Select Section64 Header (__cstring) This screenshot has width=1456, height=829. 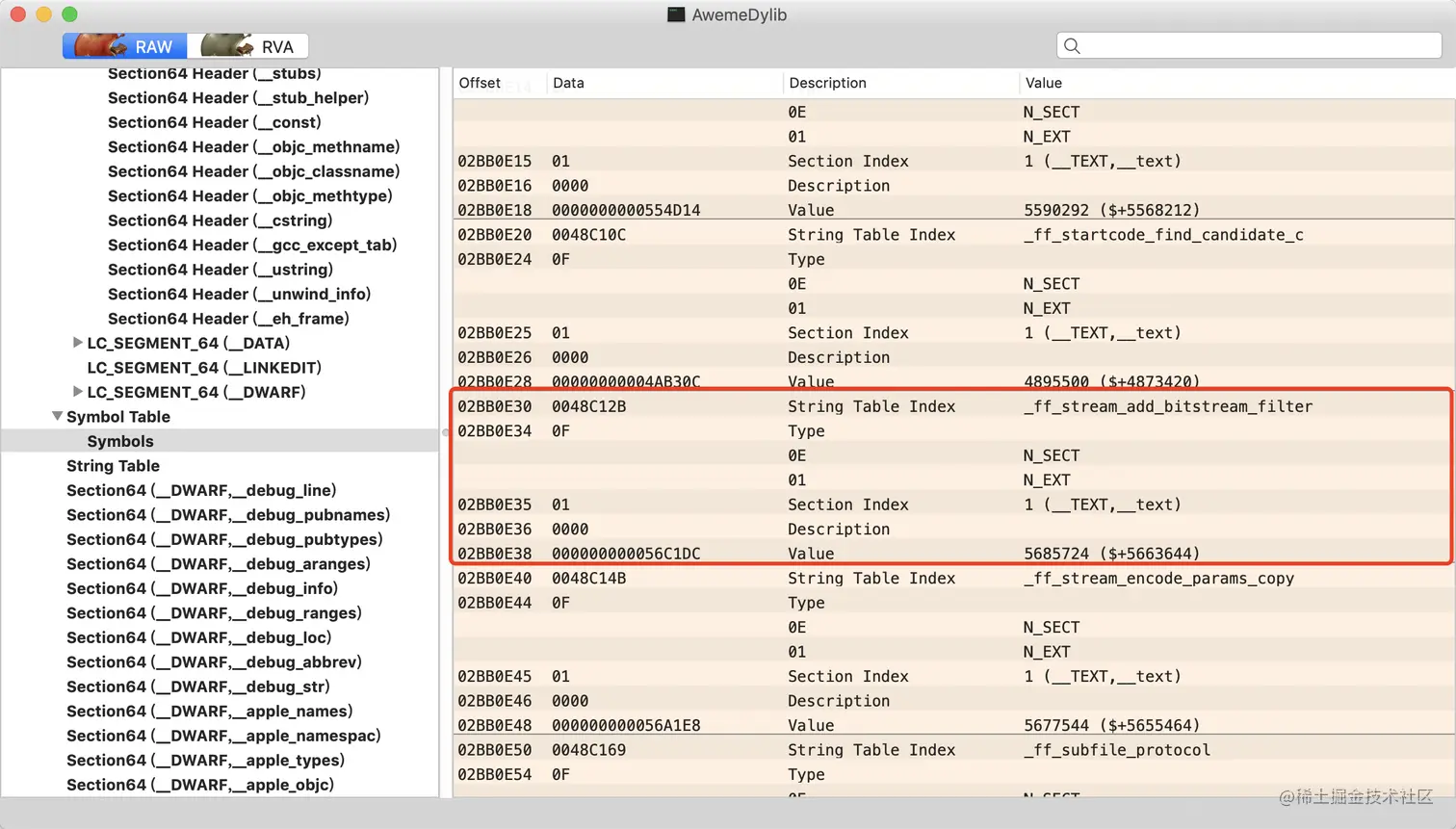click(x=220, y=220)
